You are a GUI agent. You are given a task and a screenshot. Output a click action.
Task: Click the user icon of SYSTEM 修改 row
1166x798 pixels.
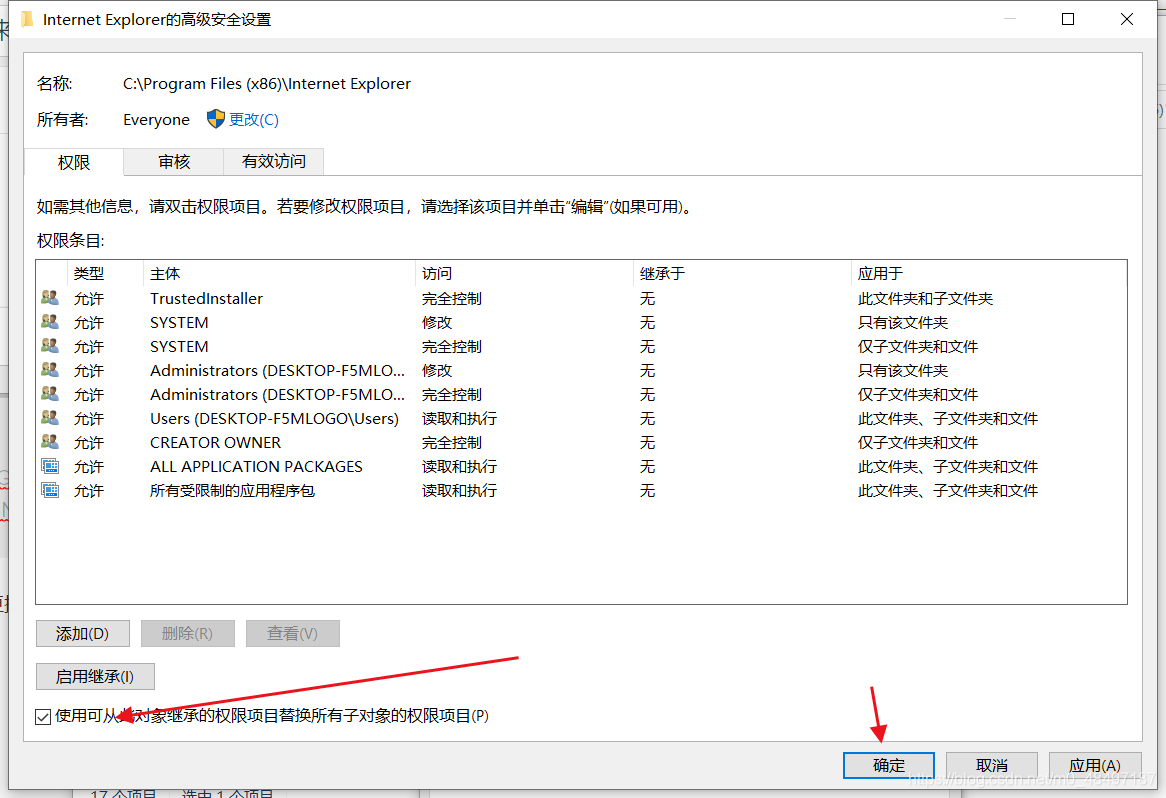tap(50, 322)
